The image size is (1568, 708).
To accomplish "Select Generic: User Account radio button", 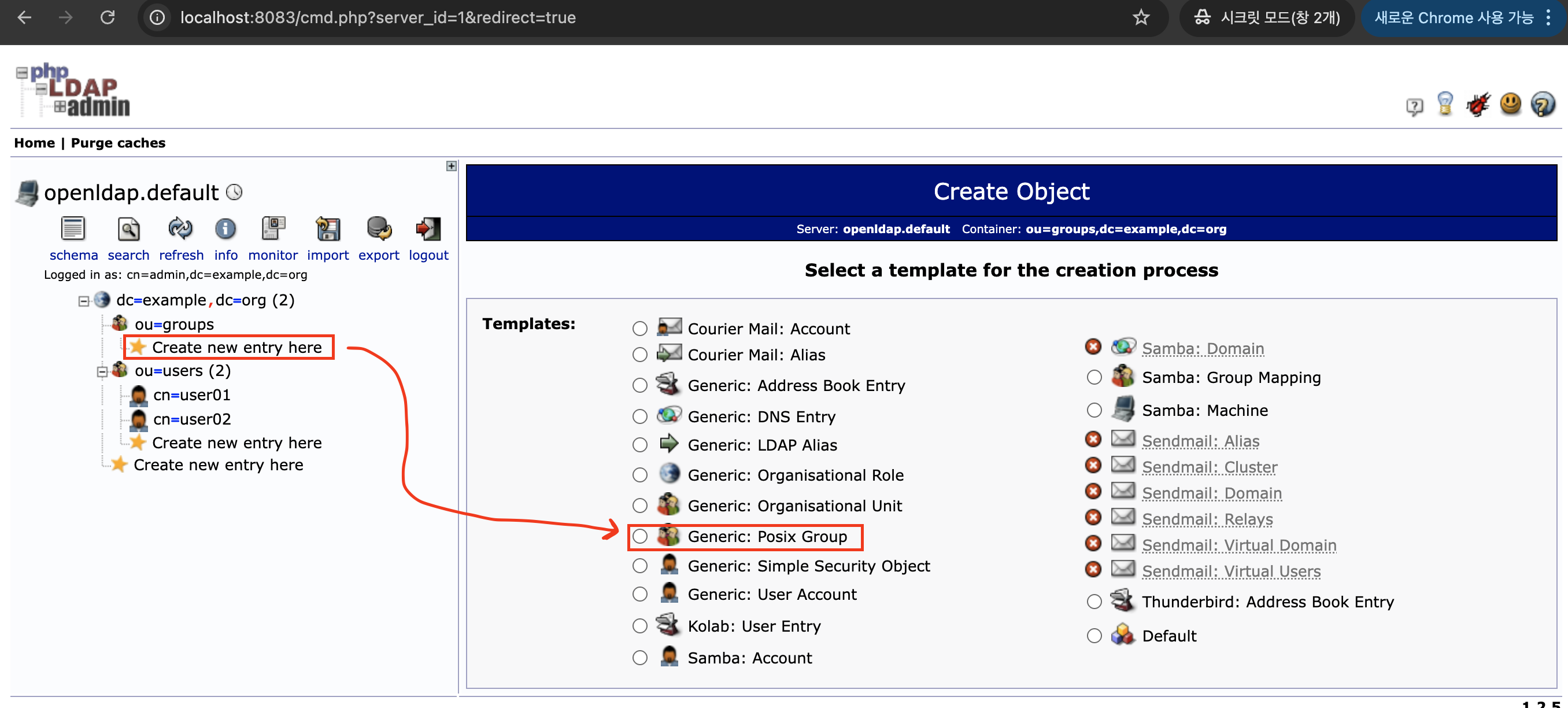I will (639, 594).
